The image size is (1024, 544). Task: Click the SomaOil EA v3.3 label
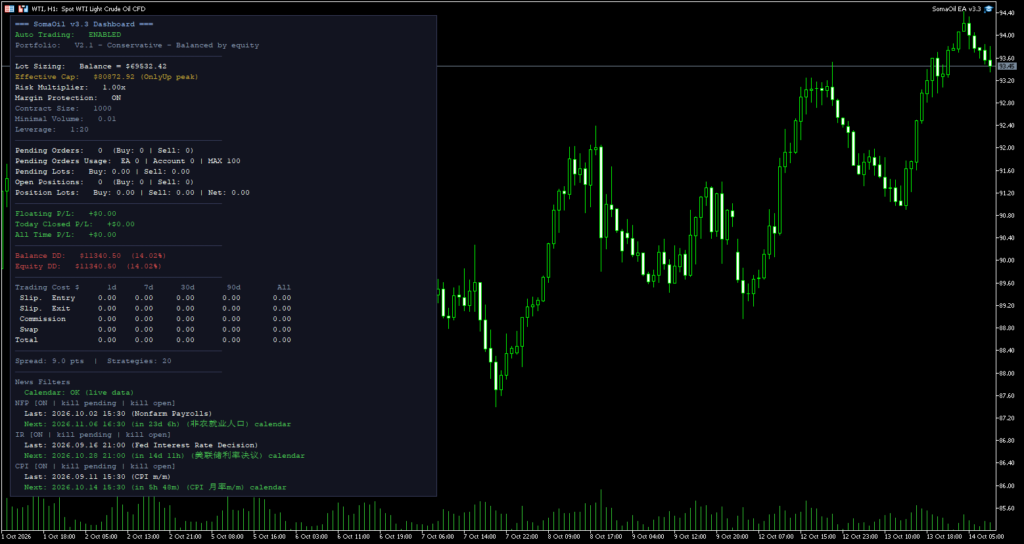pos(956,8)
